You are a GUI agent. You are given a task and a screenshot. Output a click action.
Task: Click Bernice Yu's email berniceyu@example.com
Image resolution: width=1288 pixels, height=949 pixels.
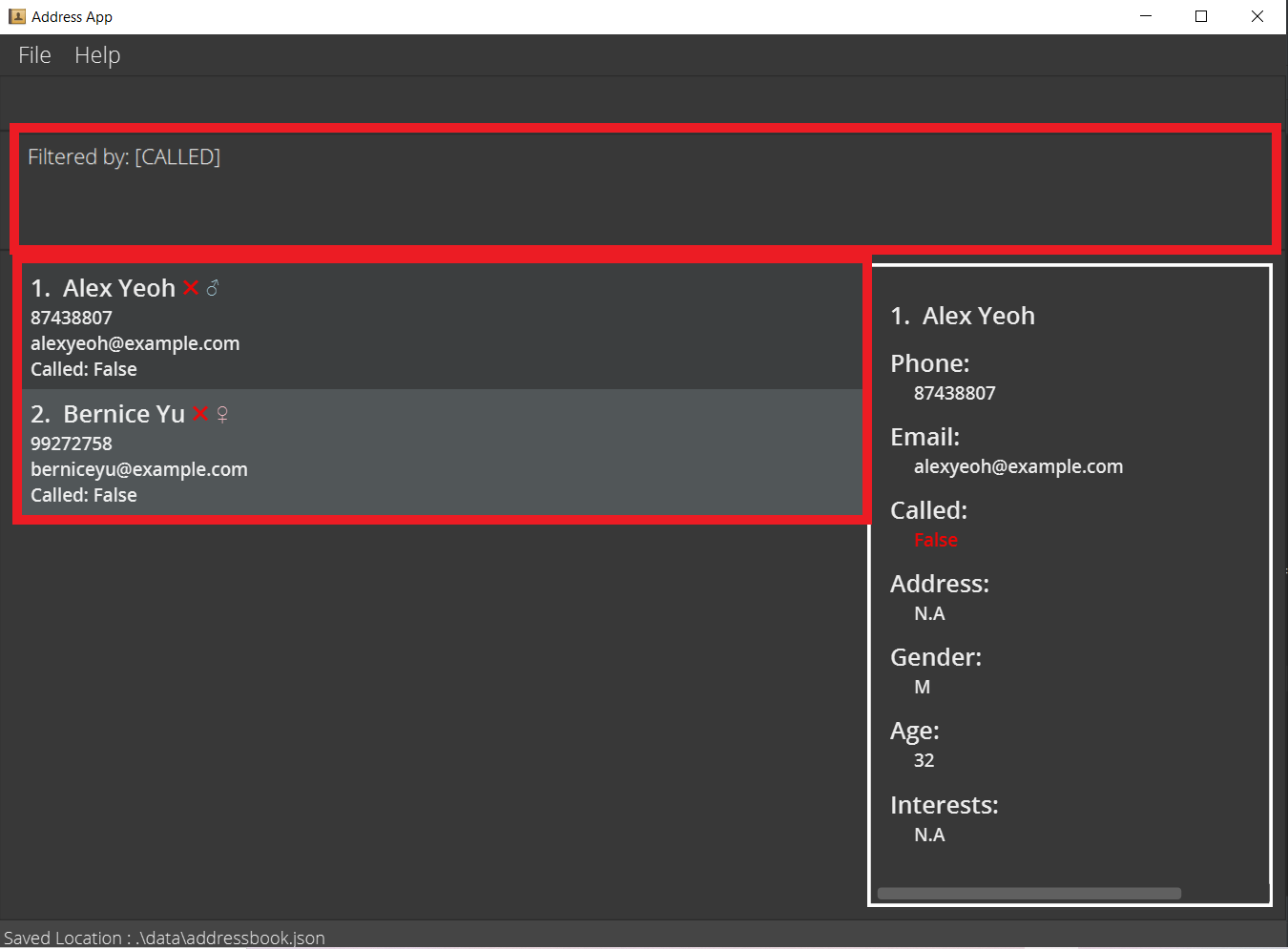(x=139, y=469)
